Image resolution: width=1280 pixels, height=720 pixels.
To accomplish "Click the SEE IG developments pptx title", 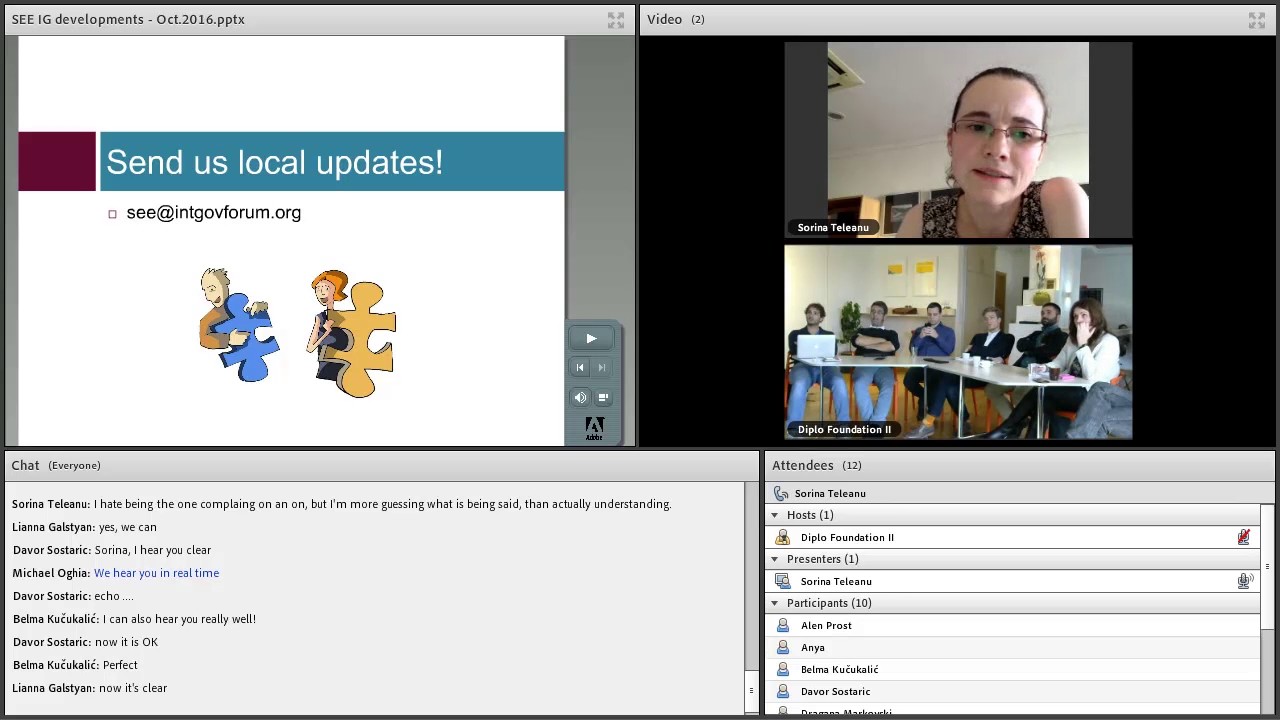I will [x=128, y=19].
